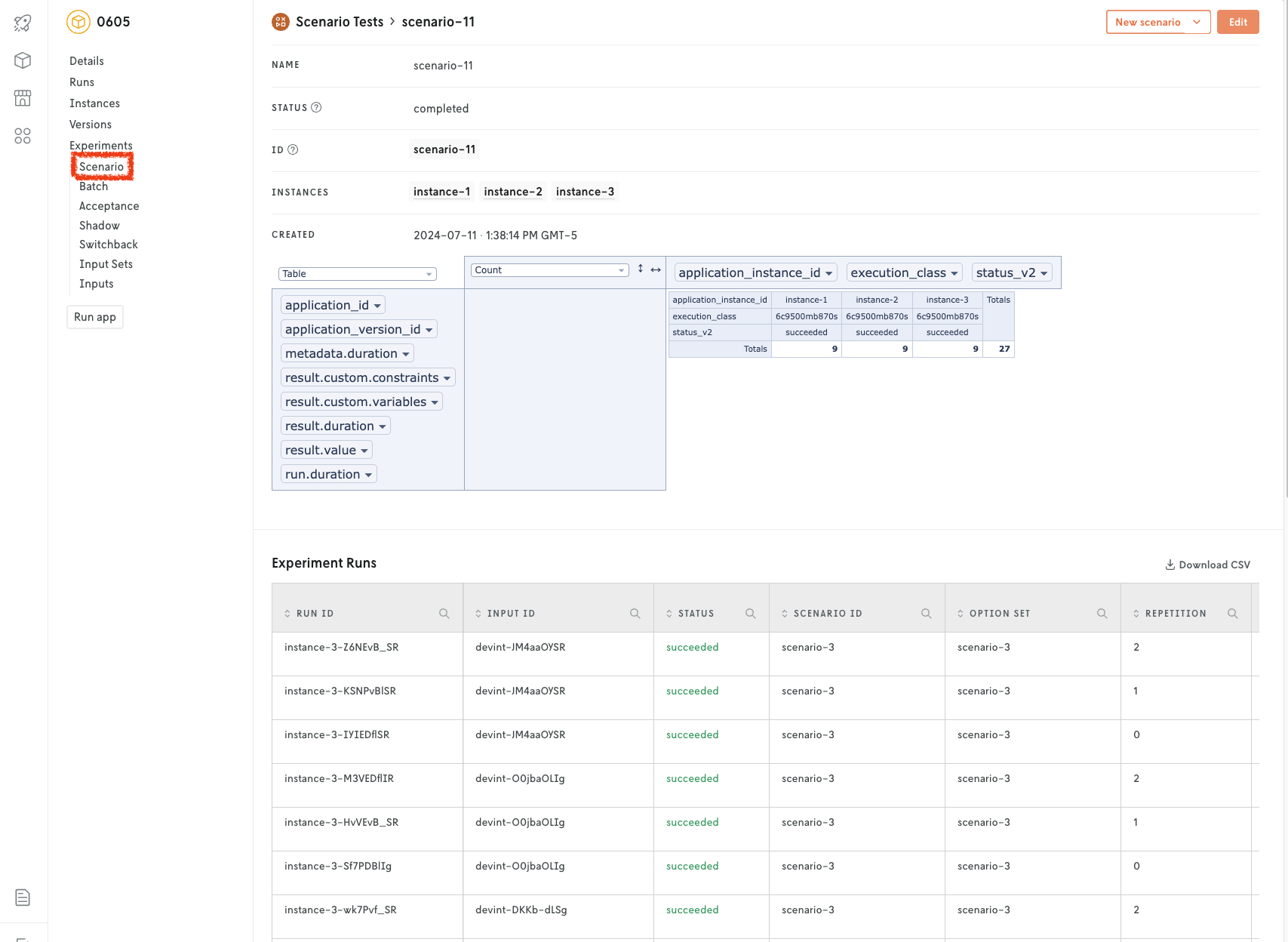Screen dimensions: 1288x942
Task: Open the Batch experiments page
Action: point(94,186)
